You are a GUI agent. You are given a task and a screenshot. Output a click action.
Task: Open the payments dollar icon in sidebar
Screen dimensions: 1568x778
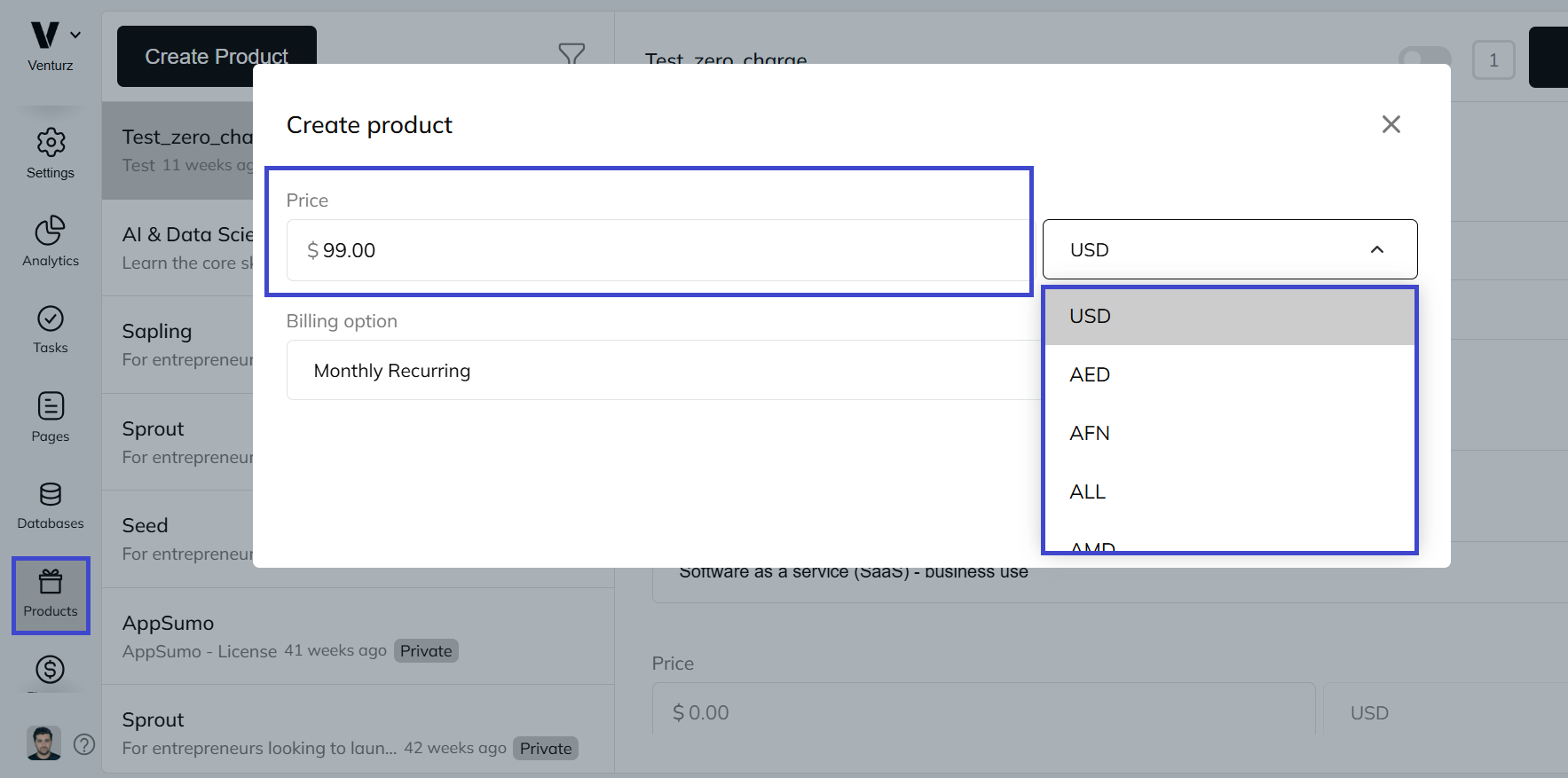pos(50,672)
